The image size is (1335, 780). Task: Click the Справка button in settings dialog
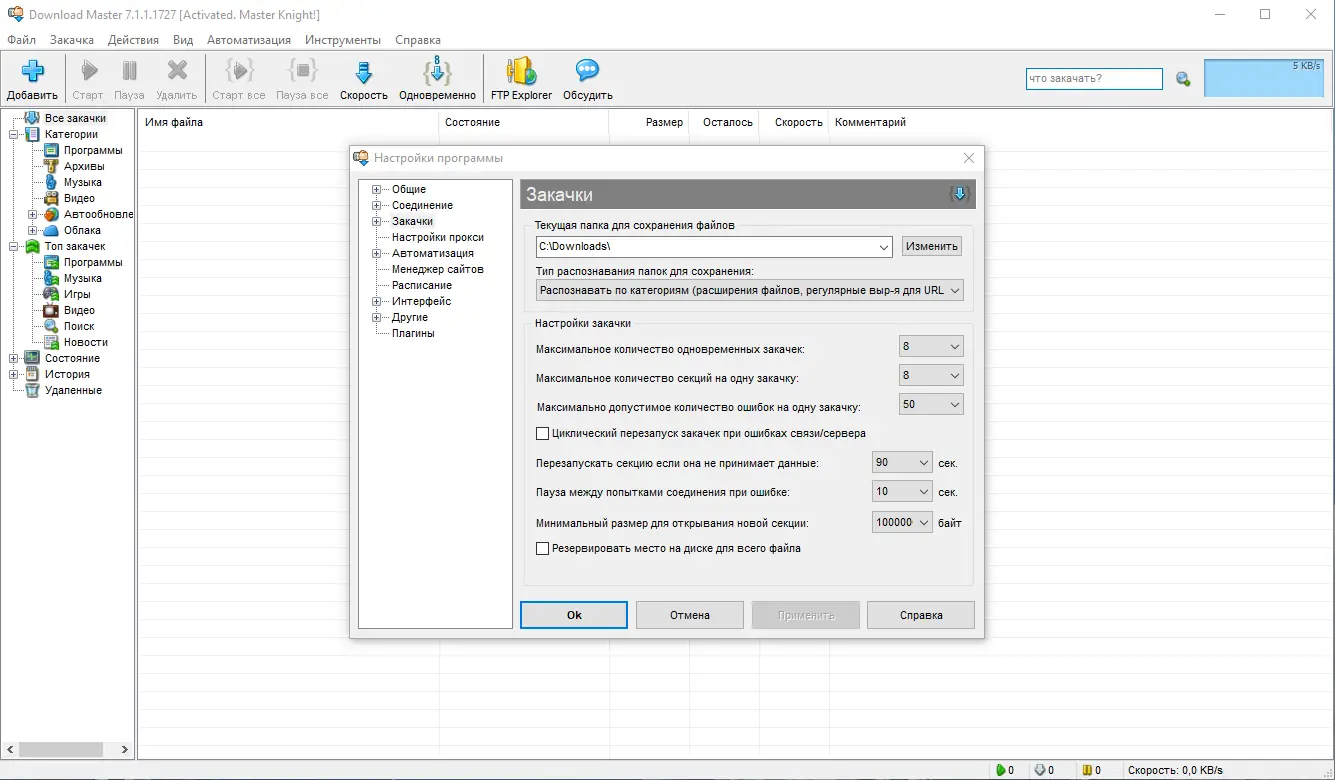click(921, 615)
